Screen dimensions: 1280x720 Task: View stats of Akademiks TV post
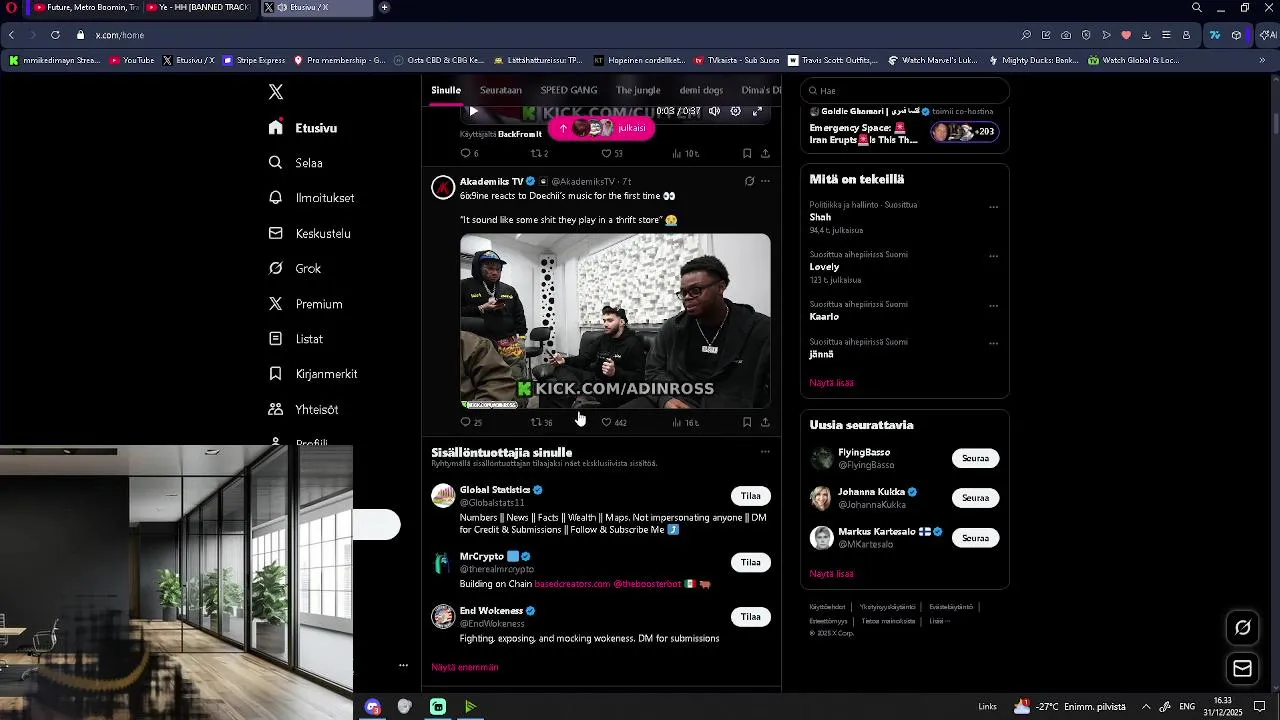click(x=685, y=422)
